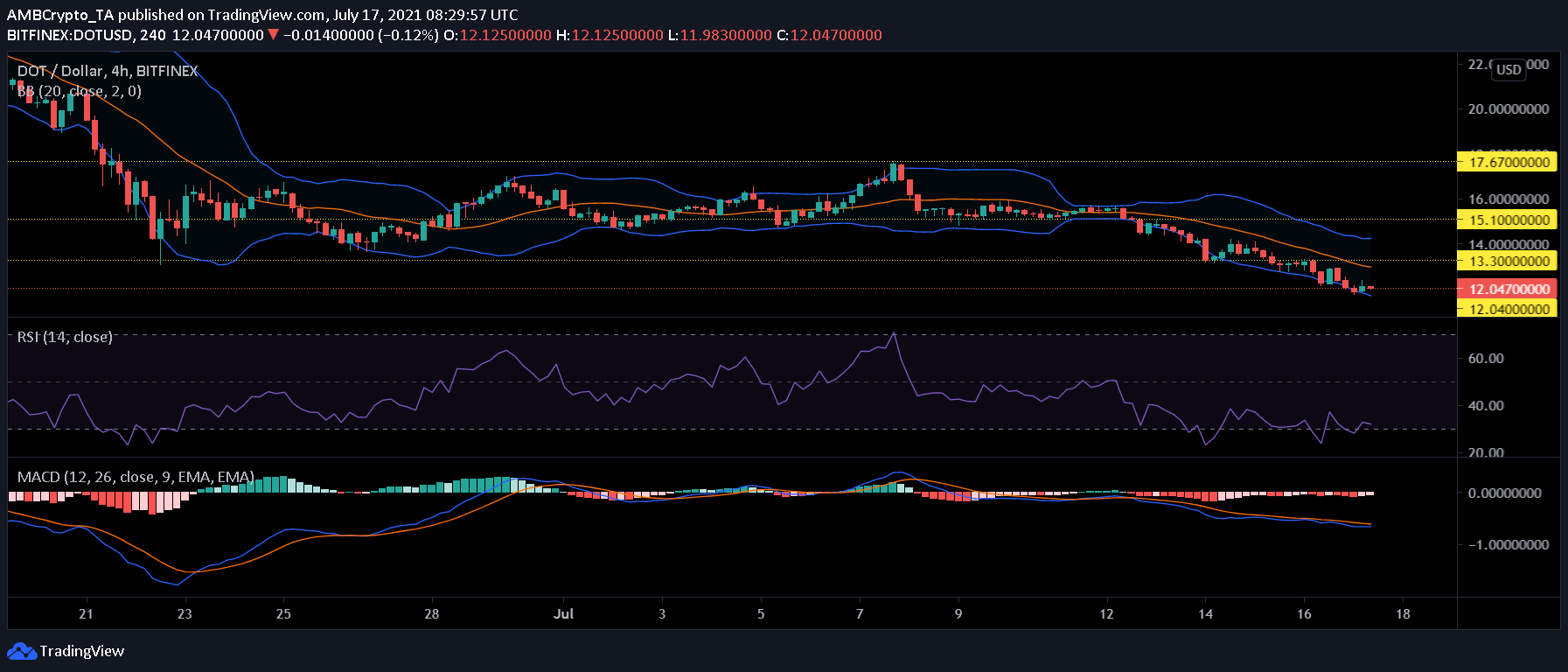Click the BB (20, close, 2, 0) indicator label
1568x672 pixels.
point(79,91)
